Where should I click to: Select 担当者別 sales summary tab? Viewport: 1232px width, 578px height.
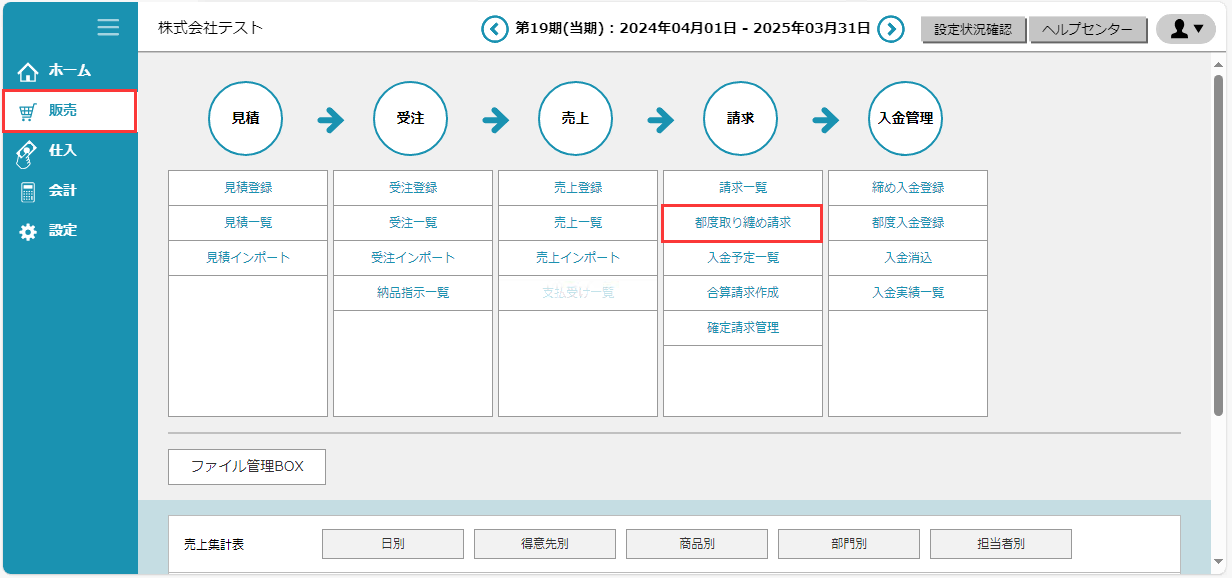(1001, 544)
